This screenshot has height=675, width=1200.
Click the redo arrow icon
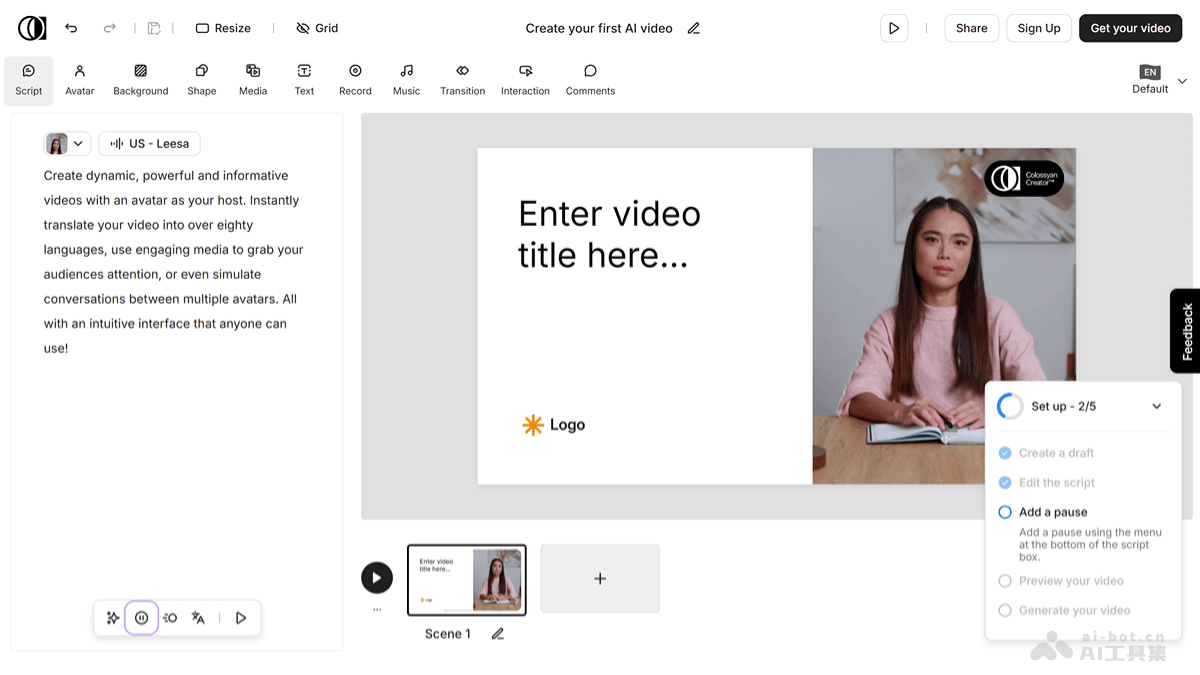click(110, 28)
